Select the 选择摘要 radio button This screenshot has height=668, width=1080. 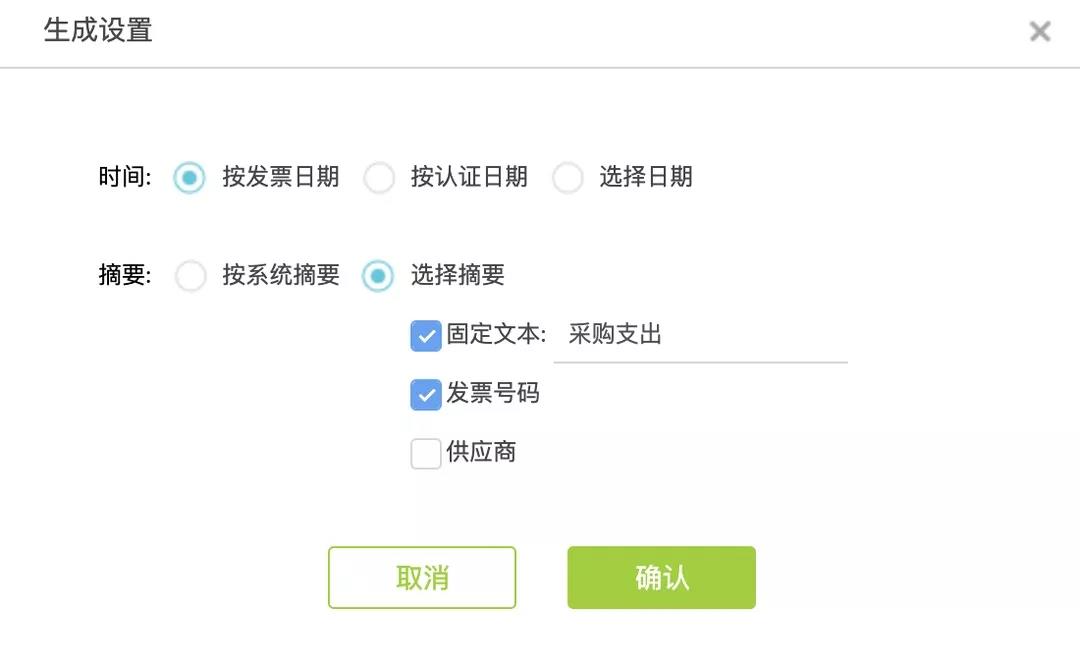[377, 275]
